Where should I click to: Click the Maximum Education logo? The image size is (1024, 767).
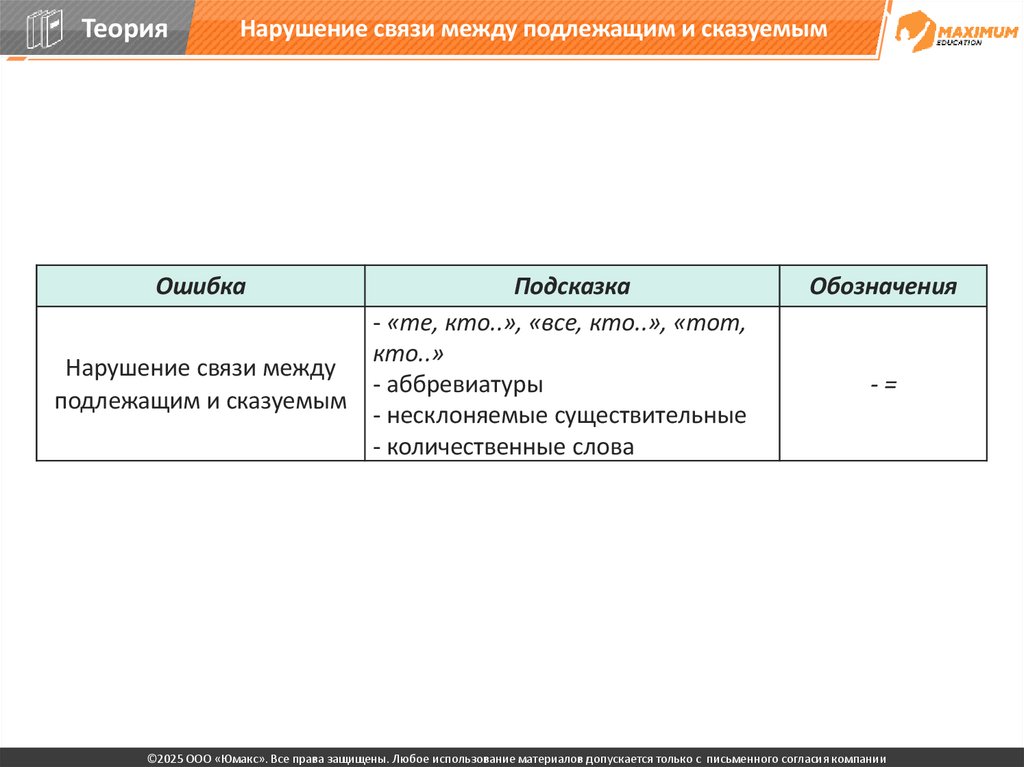(x=956, y=31)
